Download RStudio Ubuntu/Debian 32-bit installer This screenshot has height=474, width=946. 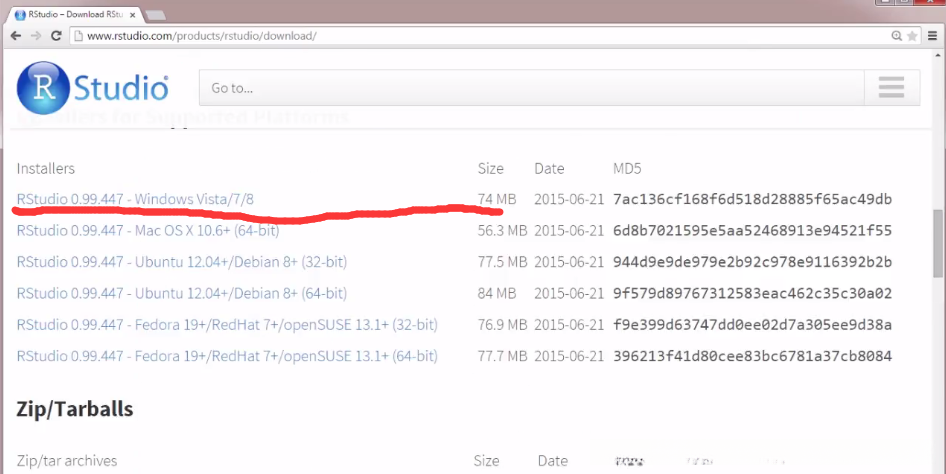(182, 262)
